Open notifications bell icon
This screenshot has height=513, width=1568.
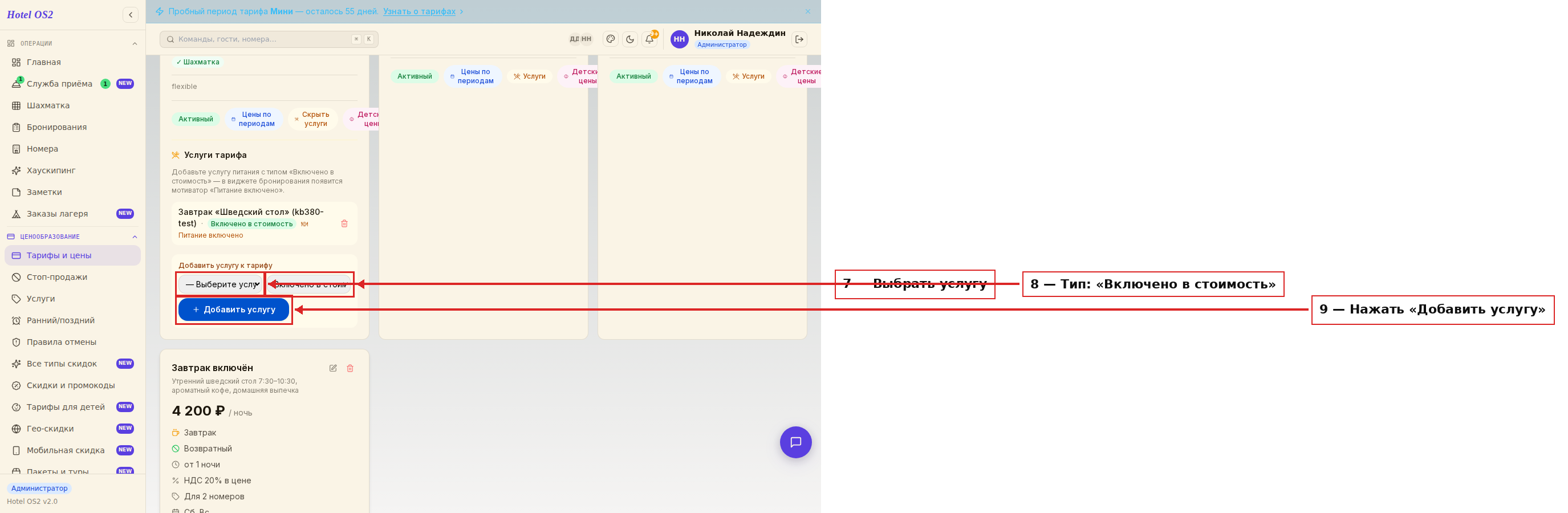[649, 39]
